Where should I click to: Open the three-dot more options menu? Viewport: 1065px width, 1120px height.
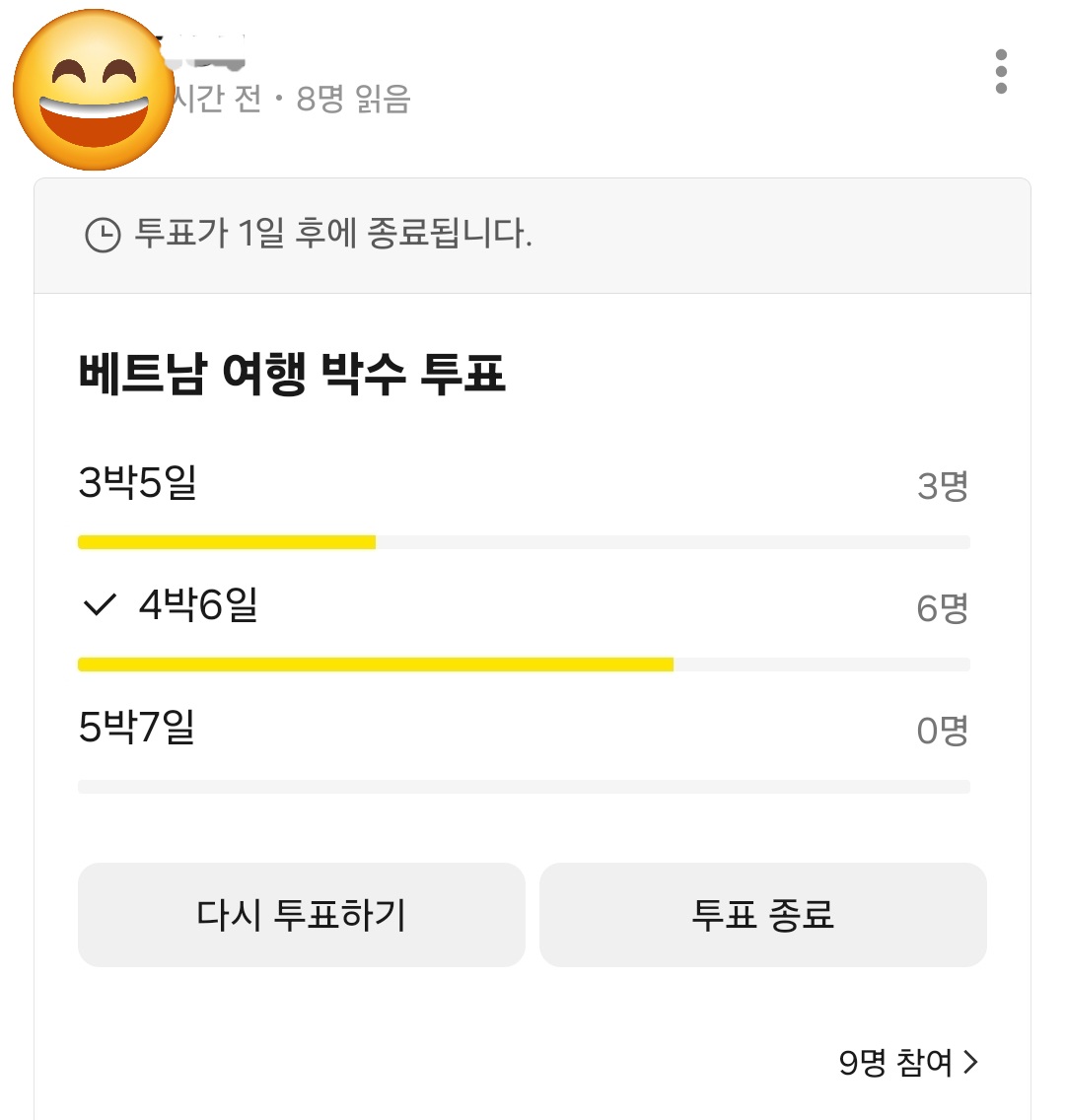[x=1001, y=71]
